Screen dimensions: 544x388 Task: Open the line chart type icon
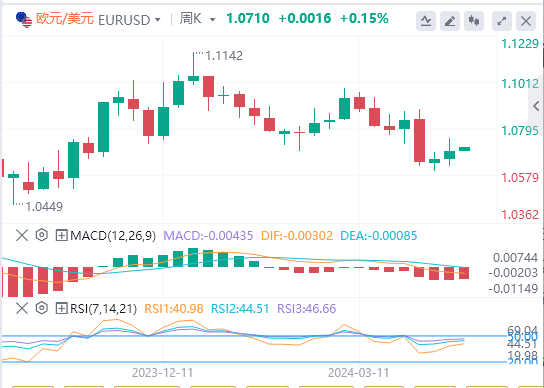coord(426,21)
